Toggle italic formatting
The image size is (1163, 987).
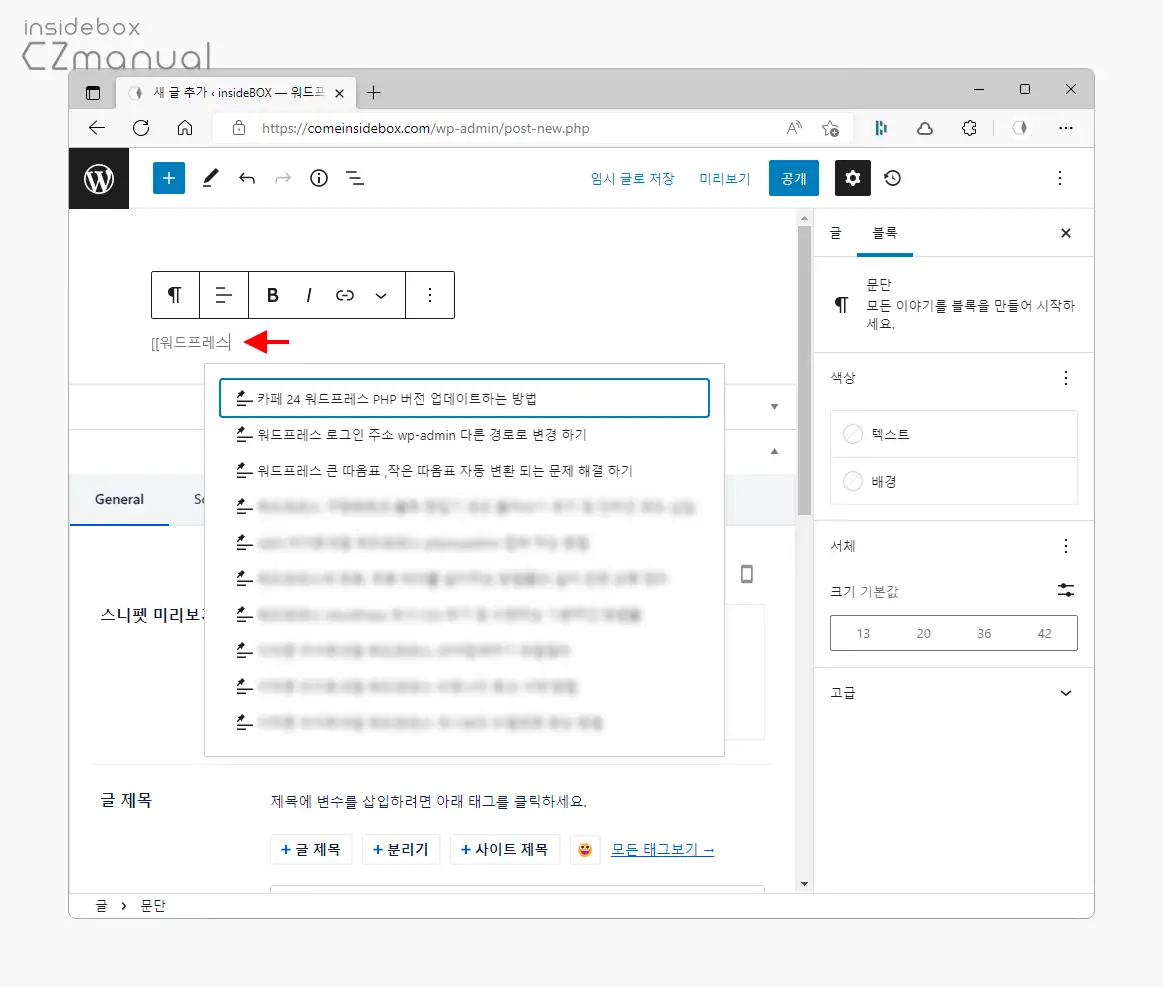click(x=309, y=295)
